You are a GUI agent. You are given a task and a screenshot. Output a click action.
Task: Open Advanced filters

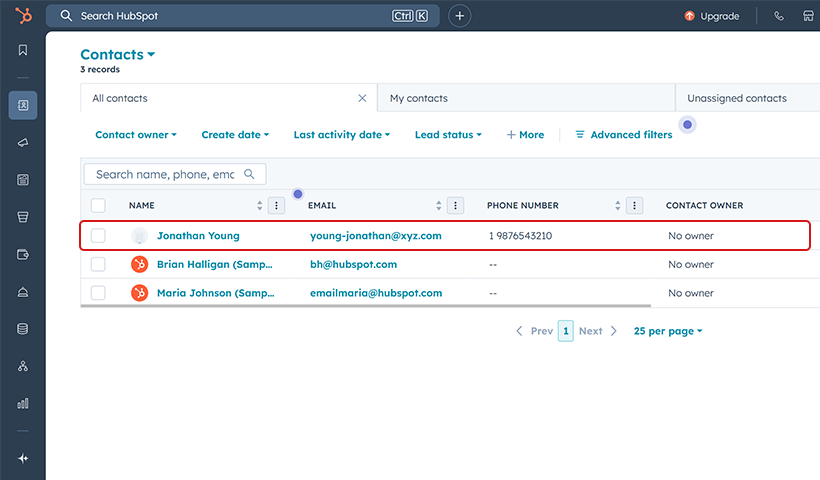point(623,135)
